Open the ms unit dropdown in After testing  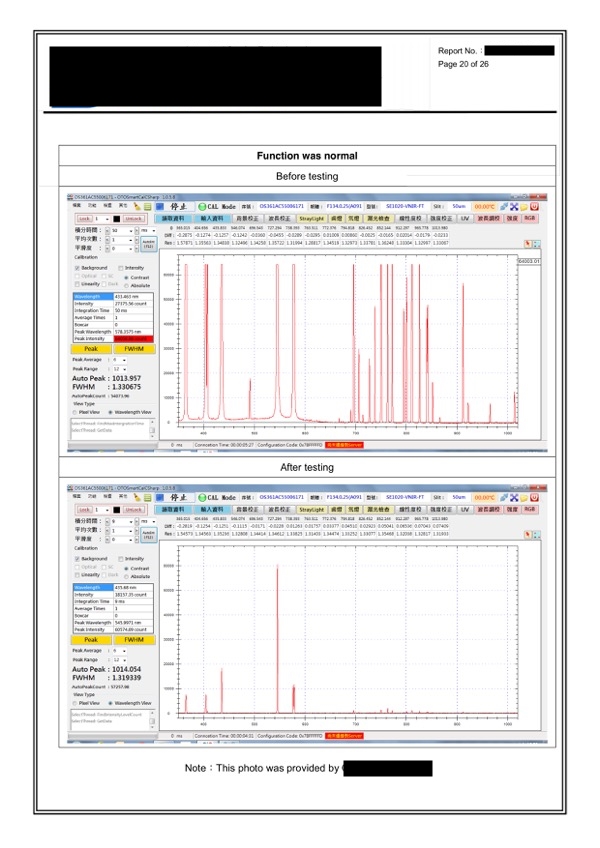coord(148,521)
